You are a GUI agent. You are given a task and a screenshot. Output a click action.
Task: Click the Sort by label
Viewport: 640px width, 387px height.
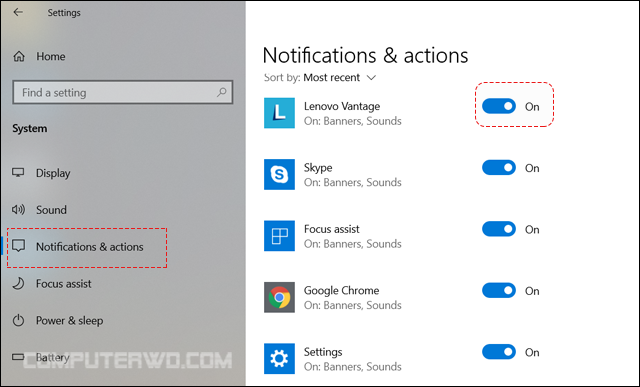point(282,78)
